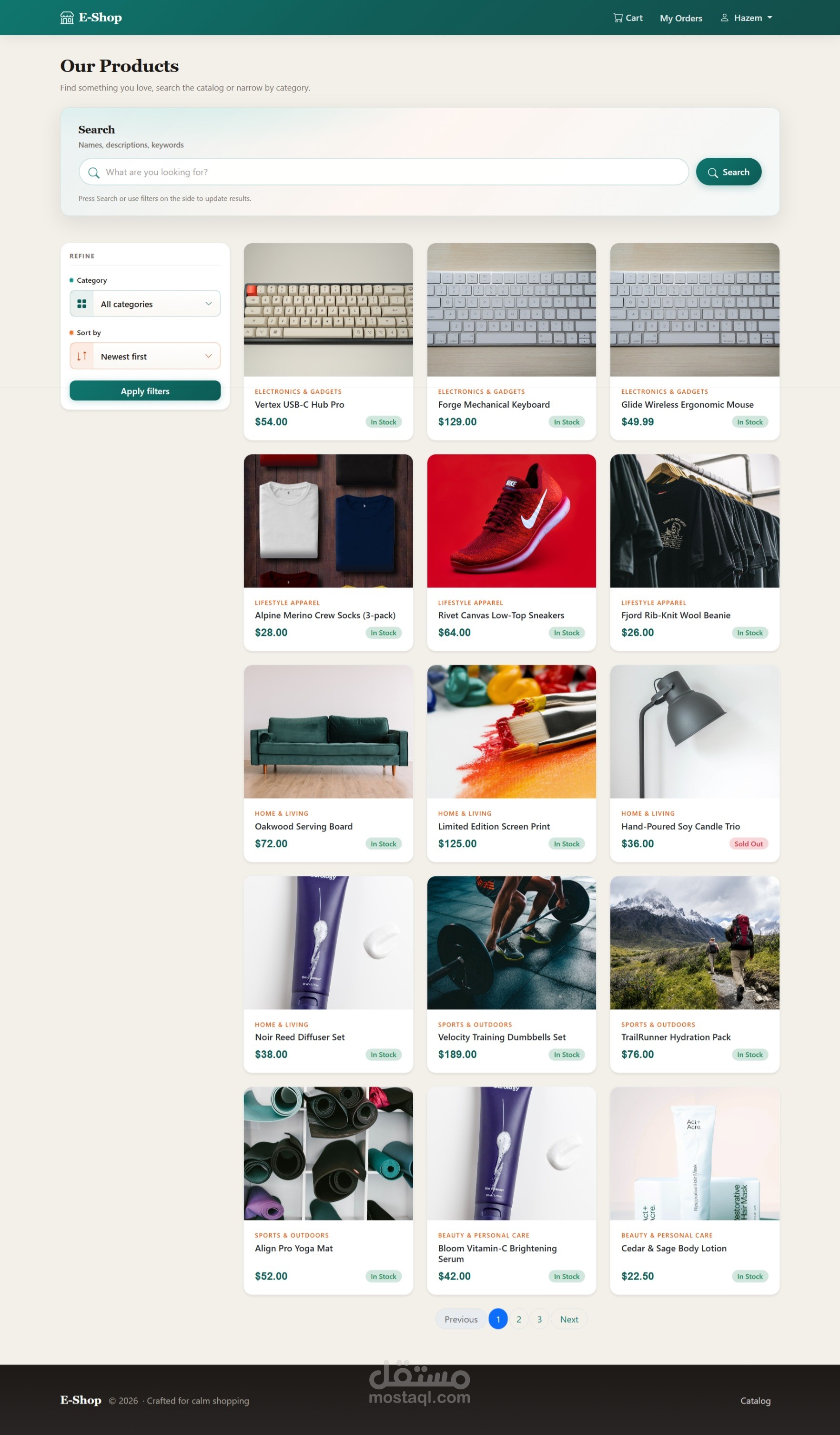This screenshot has height=1435, width=840.
Task: Click the Next pagination button
Action: [x=568, y=1320]
